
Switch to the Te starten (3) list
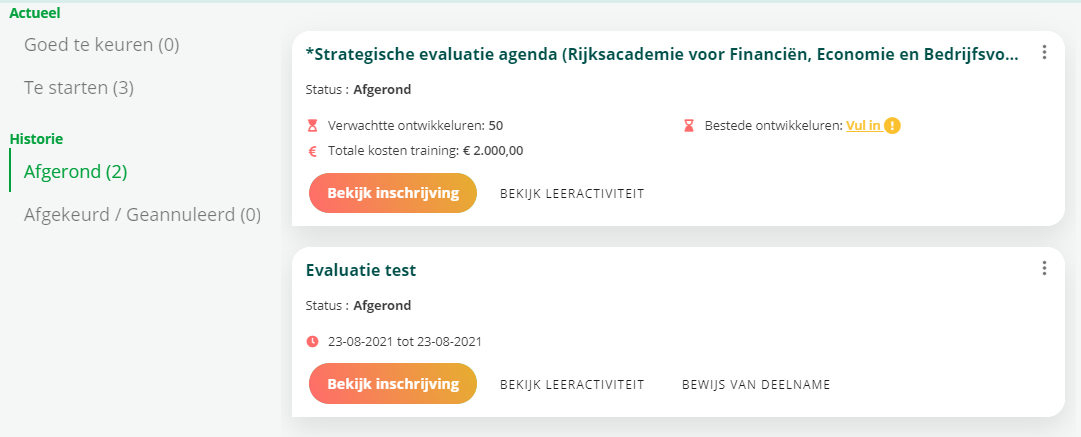[x=79, y=88]
